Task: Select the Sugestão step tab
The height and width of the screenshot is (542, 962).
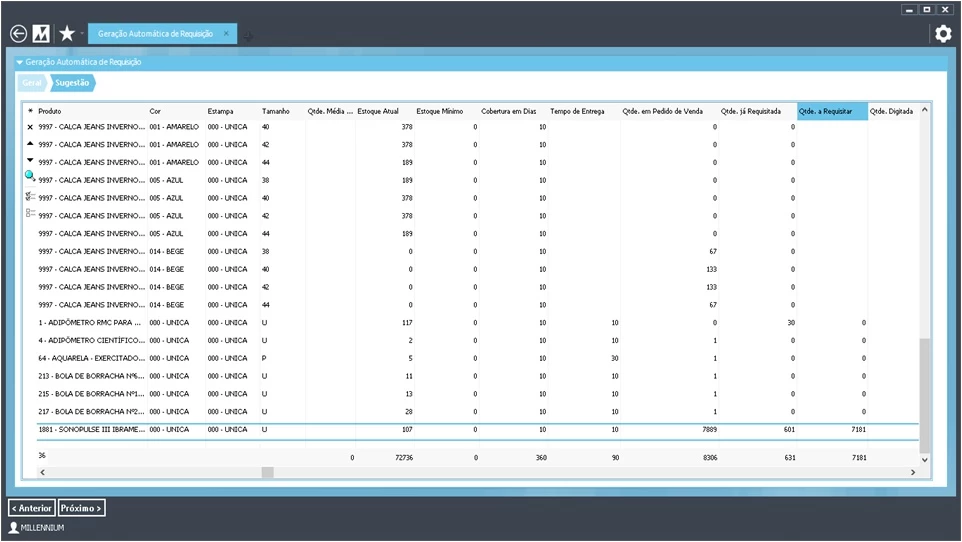Action: (x=72, y=83)
